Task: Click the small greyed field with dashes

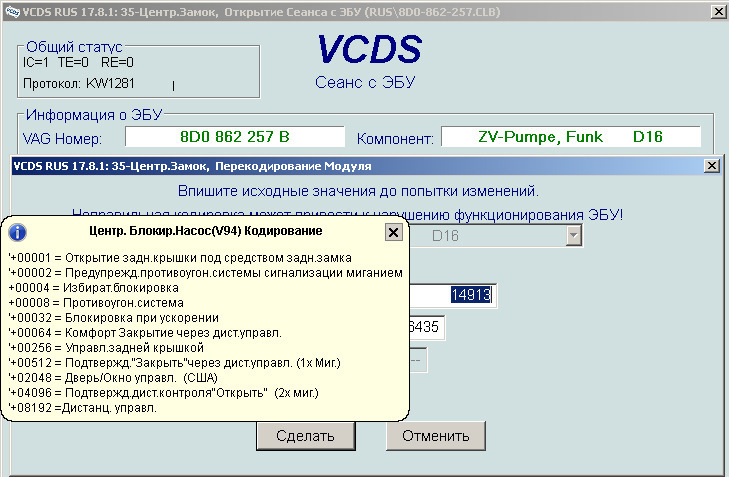Action: pos(418,360)
